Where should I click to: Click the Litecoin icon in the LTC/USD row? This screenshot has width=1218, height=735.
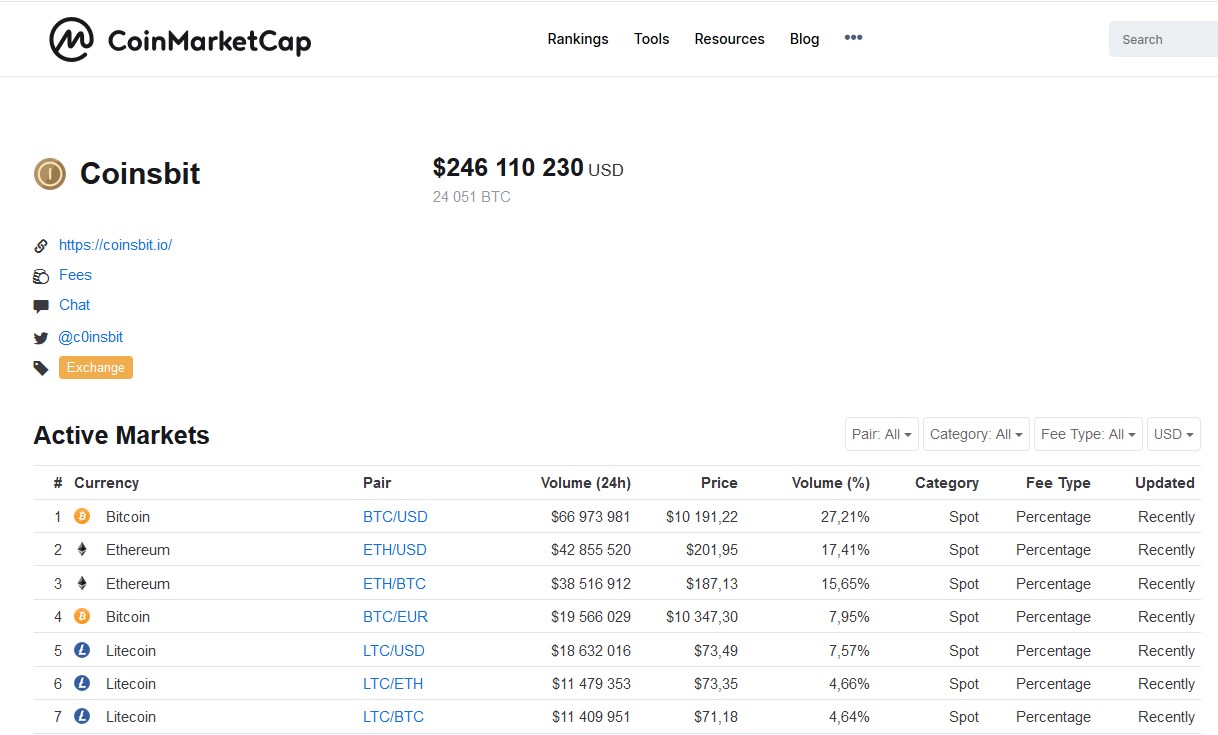[x=82, y=650]
